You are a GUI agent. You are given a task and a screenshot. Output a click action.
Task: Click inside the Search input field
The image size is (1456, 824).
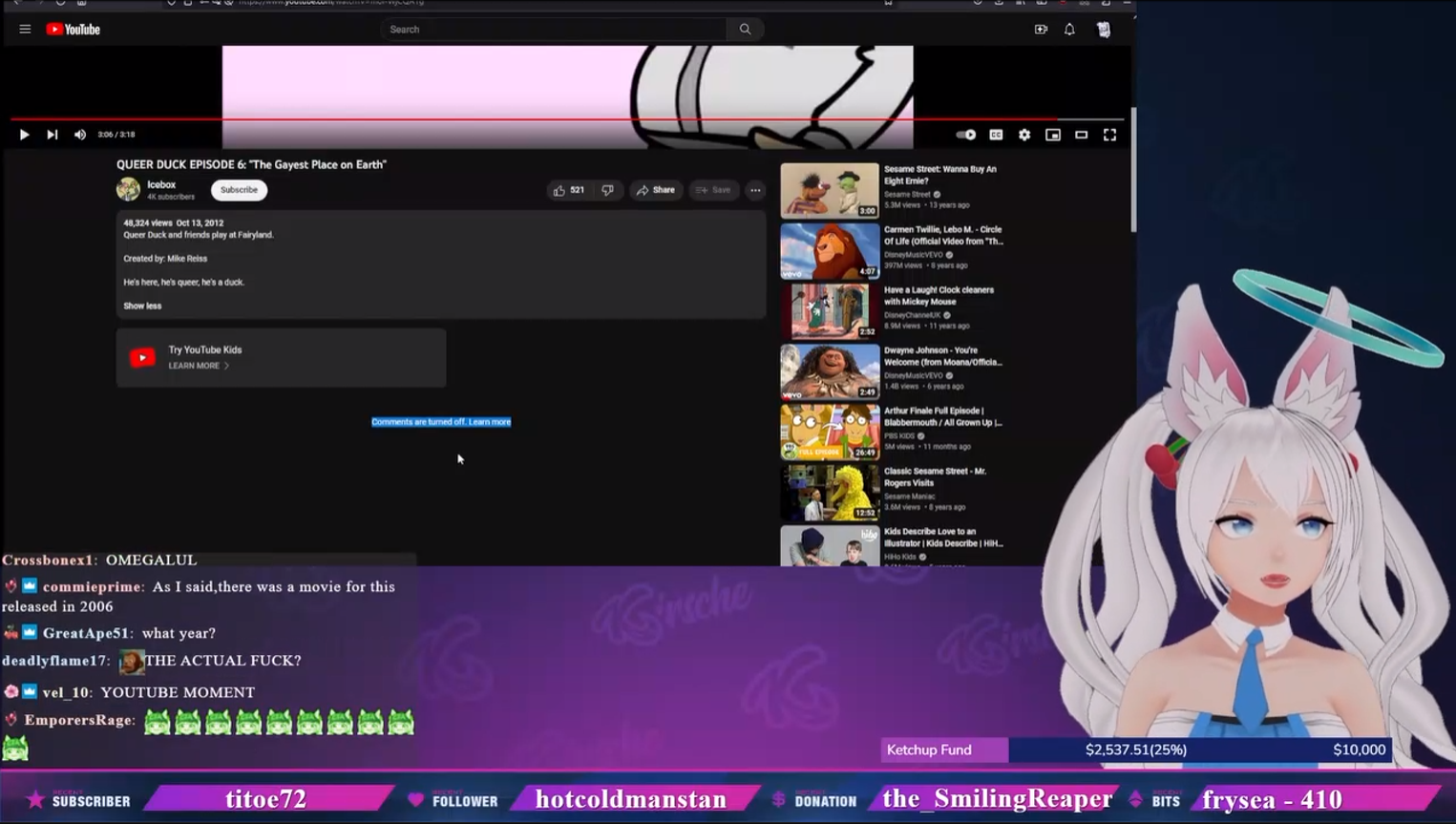[x=556, y=30]
